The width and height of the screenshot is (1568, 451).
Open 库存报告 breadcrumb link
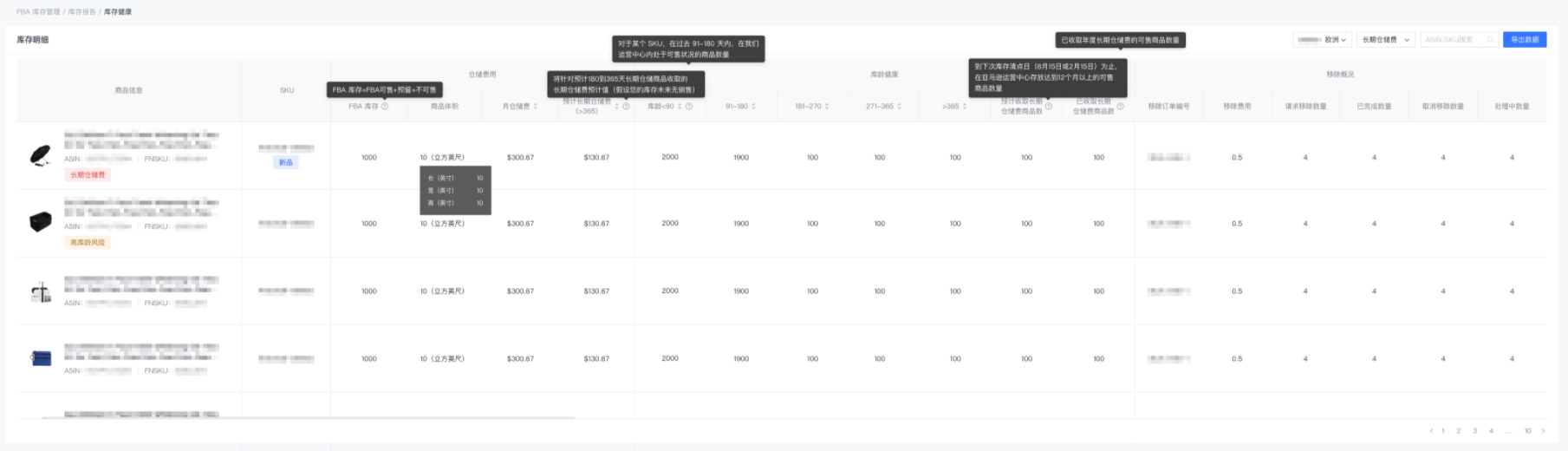(x=81, y=12)
